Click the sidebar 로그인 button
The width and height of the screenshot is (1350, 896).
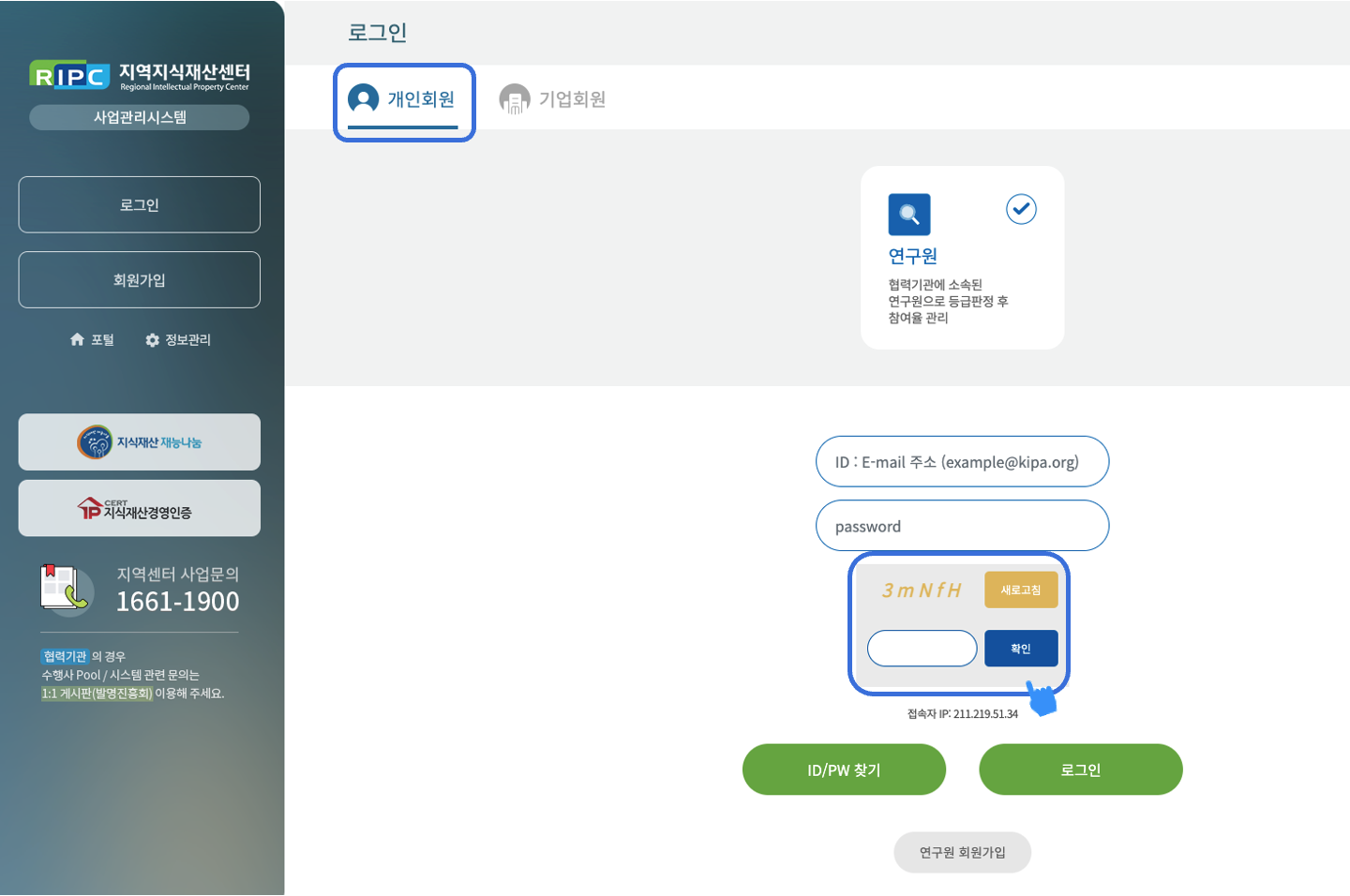140,205
